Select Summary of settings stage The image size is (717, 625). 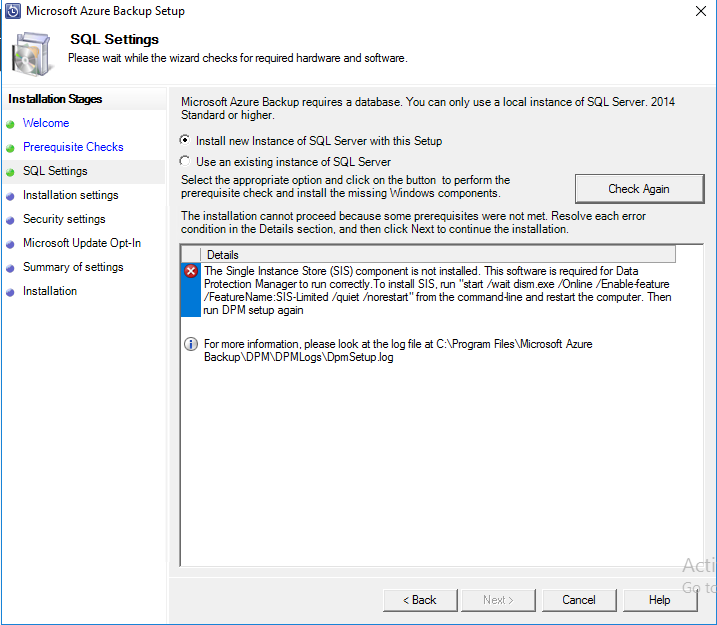pyautogui.click(x=73, y=267)
